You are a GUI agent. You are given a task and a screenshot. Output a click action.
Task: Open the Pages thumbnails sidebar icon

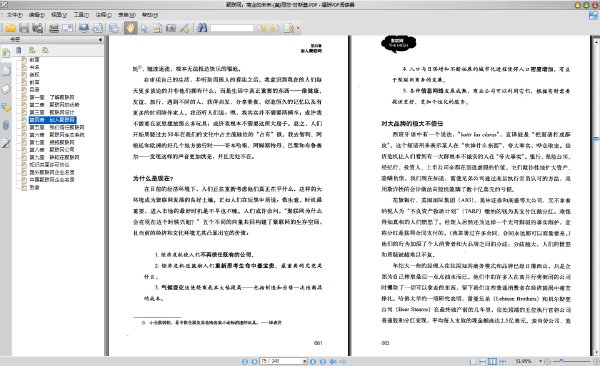point(6,71)
